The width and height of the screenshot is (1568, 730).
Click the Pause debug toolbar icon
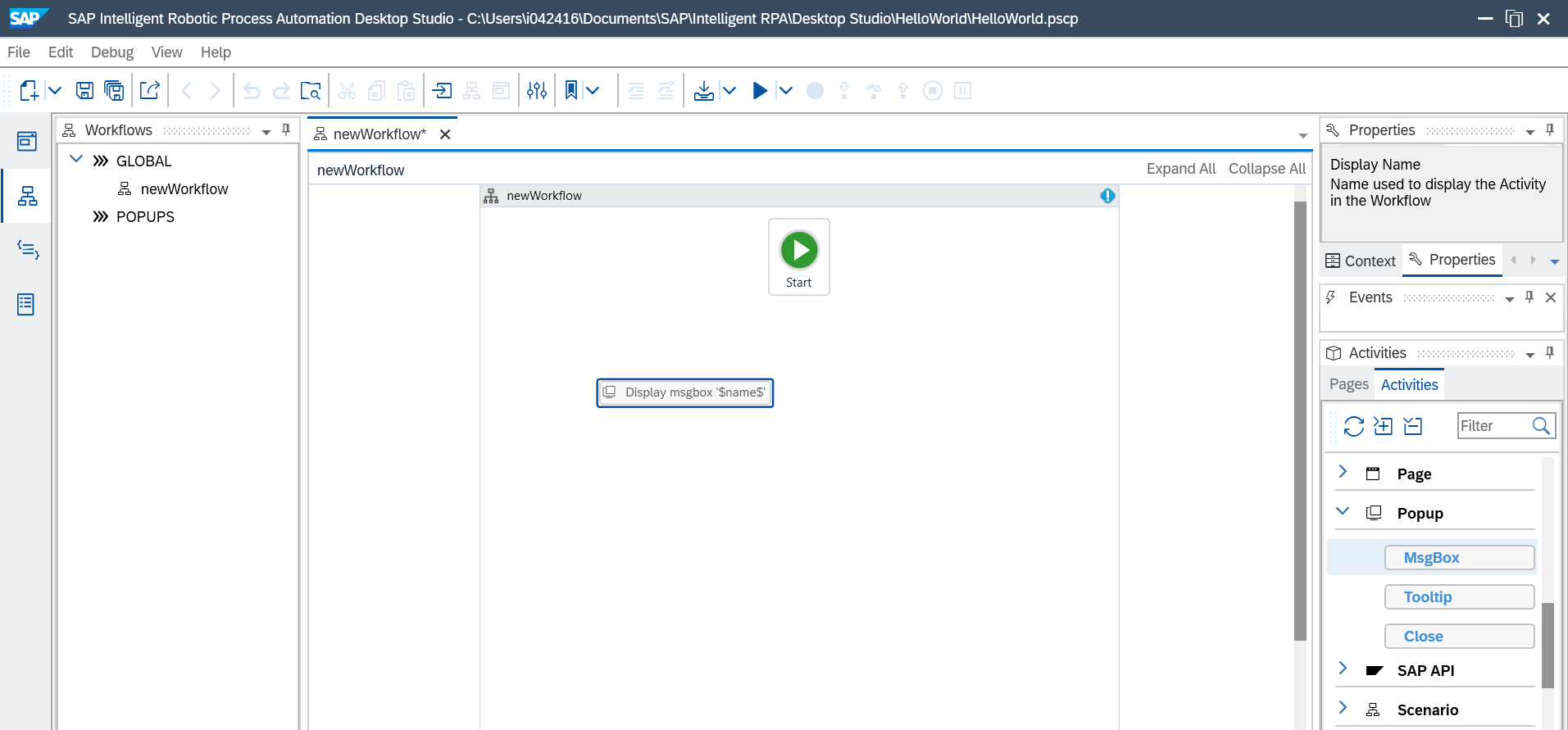[x=963, y=90]
